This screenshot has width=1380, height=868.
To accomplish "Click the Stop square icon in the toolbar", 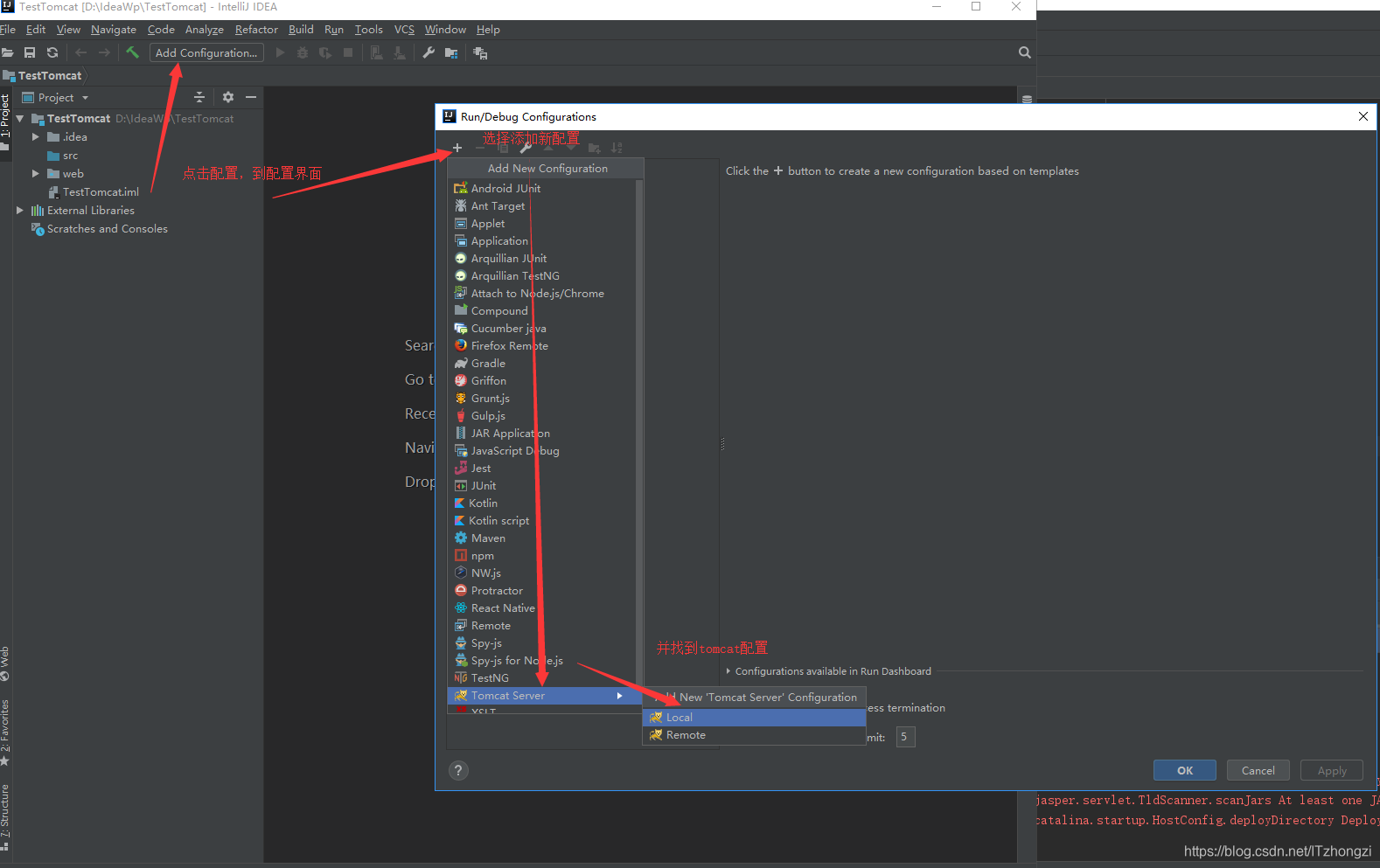I will pos(348,52).
